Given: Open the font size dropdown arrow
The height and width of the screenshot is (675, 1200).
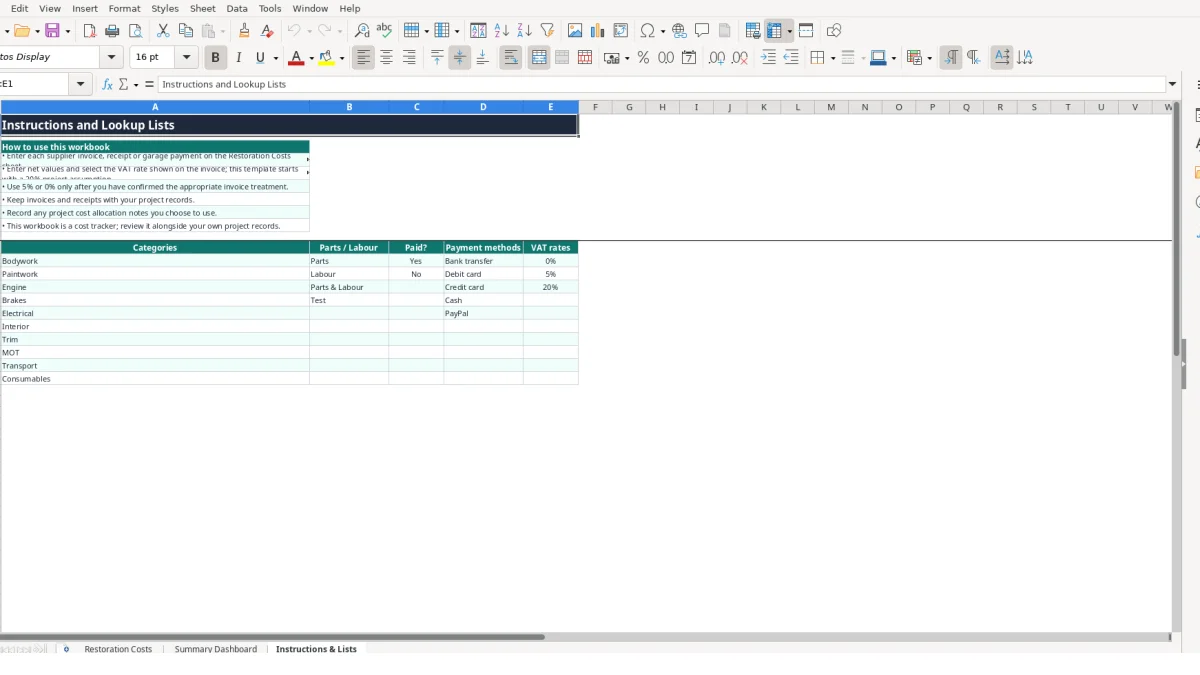Looking at the screenshot, I should tap(186, 58).
